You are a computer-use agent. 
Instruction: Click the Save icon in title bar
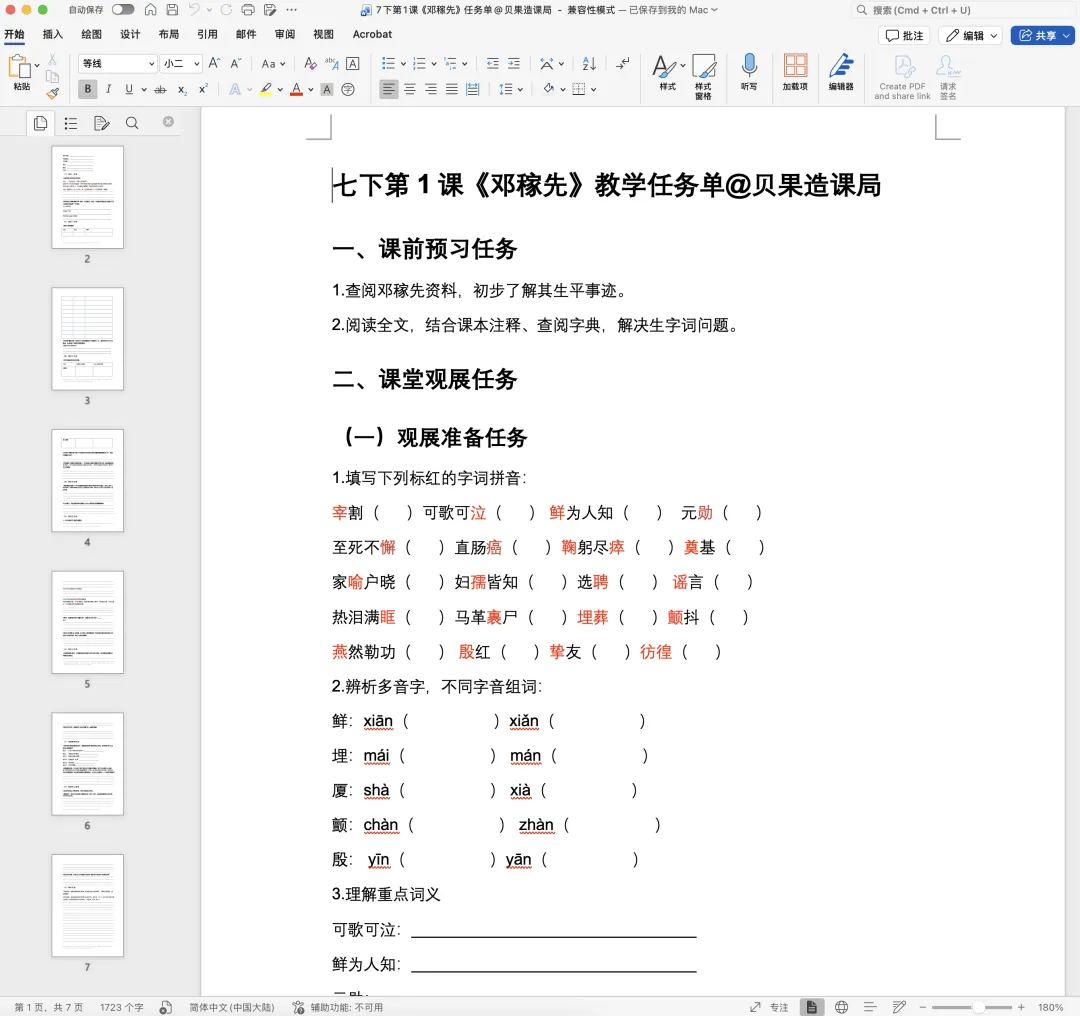point(172,10)
